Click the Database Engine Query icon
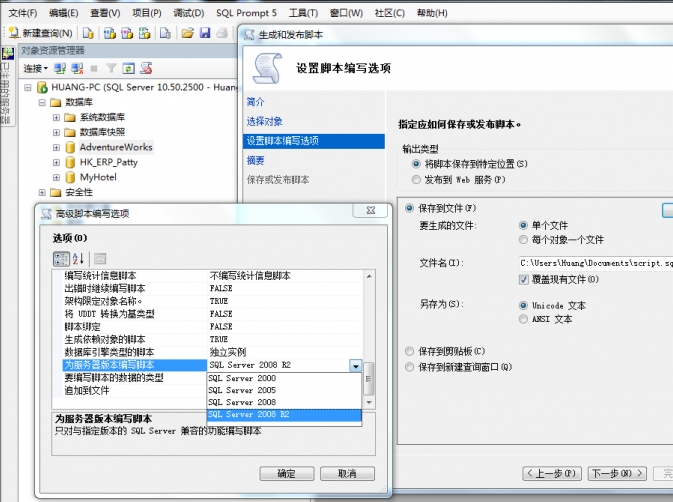Viewport: 673px width, 502px height. [x=88, y=33]
